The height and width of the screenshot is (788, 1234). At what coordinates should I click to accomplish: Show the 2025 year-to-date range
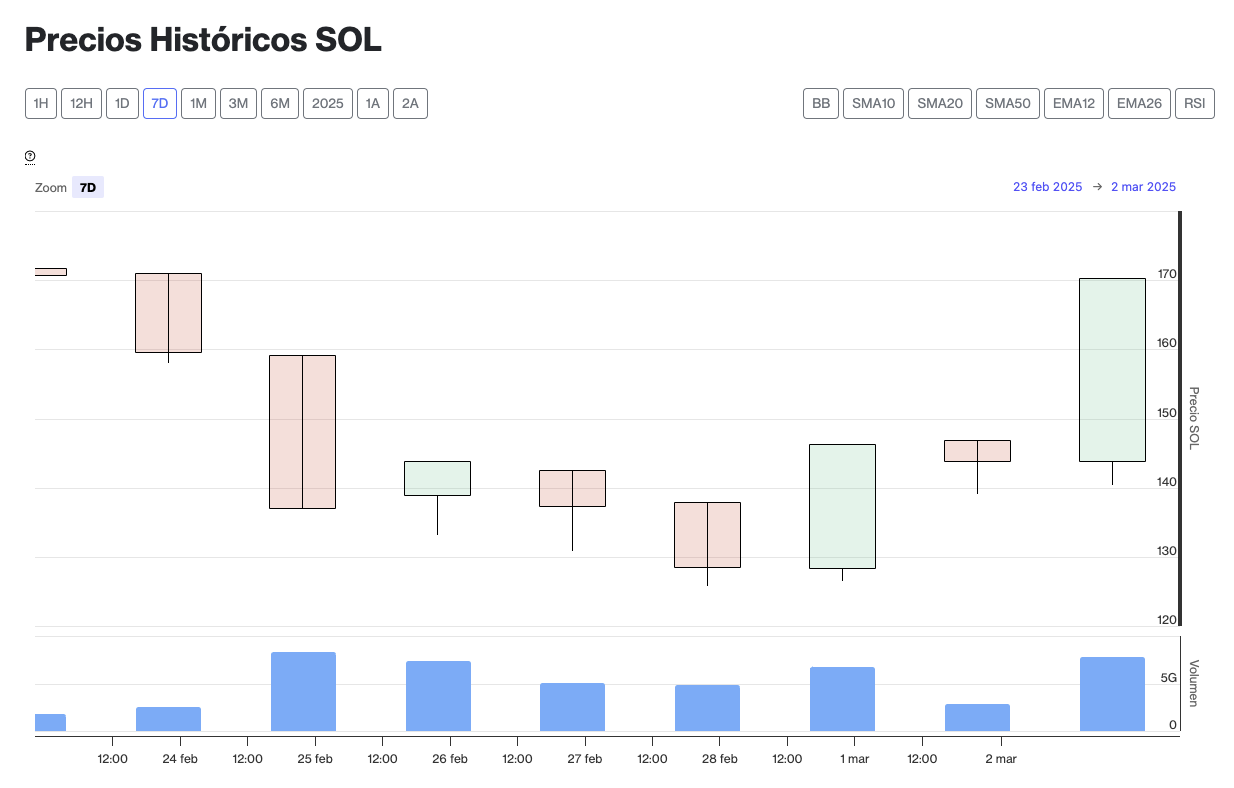(x=328, y=104)
